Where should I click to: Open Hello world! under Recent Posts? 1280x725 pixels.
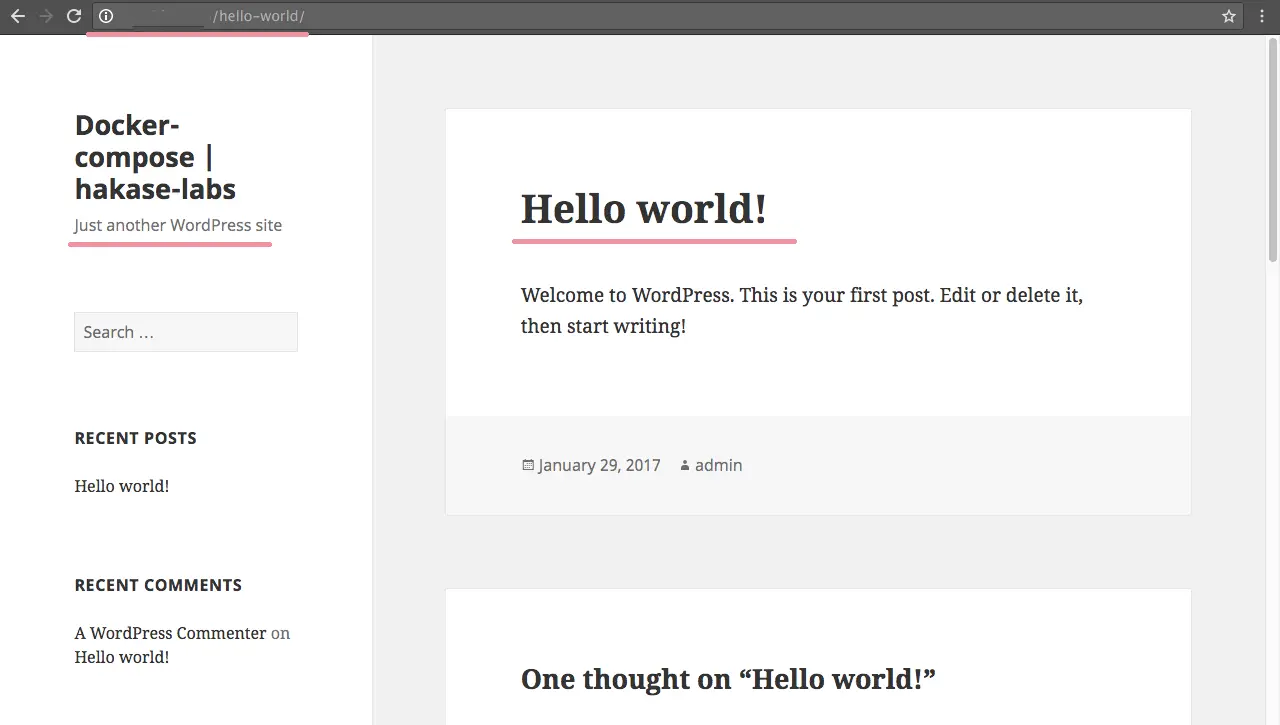[122, 486]
